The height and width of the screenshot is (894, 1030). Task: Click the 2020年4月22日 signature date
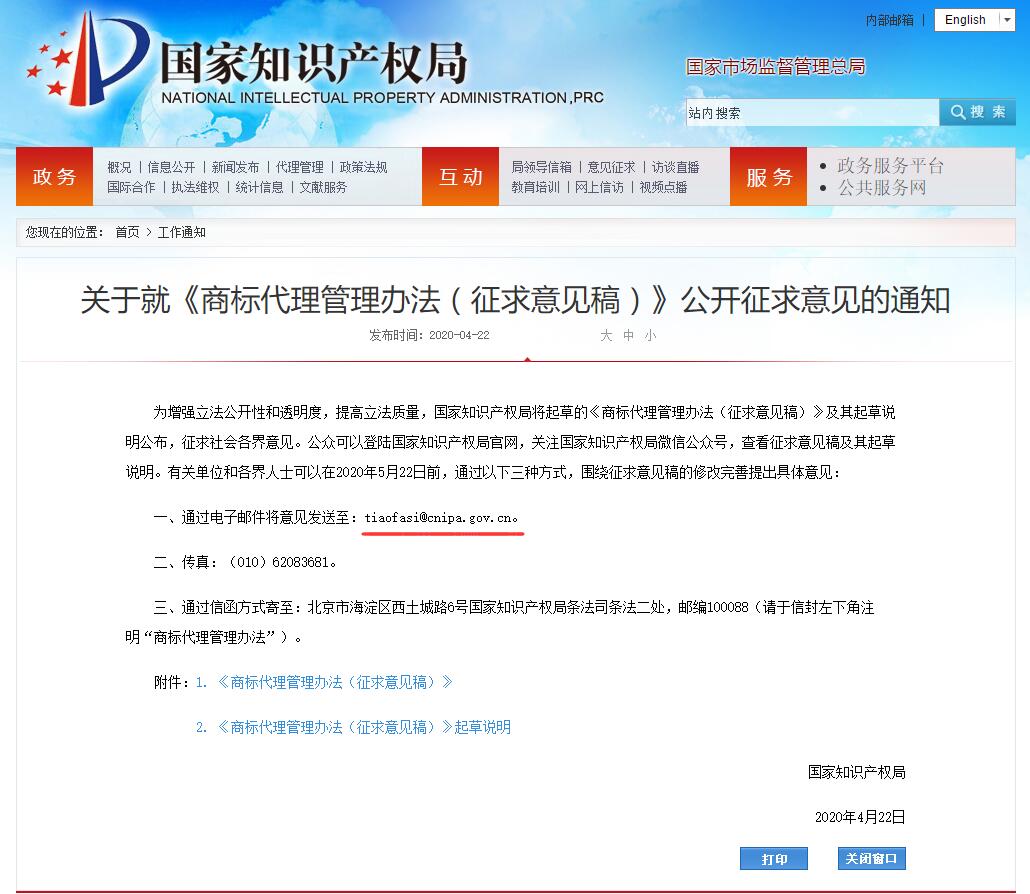pyautogui.click(x=860, y=817)
